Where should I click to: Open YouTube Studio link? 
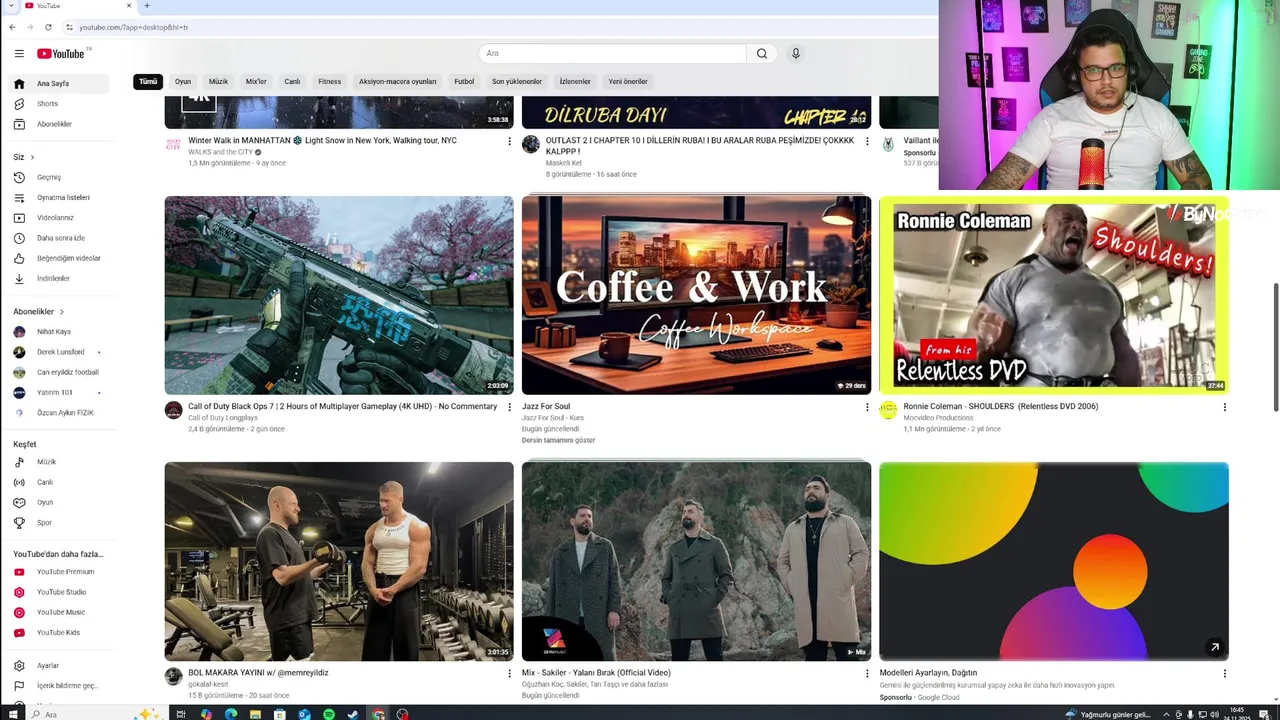[x=60, y=592]
